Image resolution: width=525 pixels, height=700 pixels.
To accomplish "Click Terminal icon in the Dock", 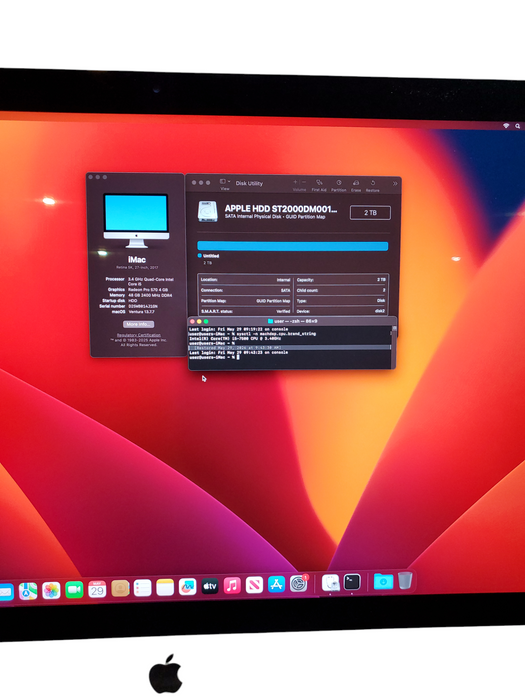I will pos(352,582).
